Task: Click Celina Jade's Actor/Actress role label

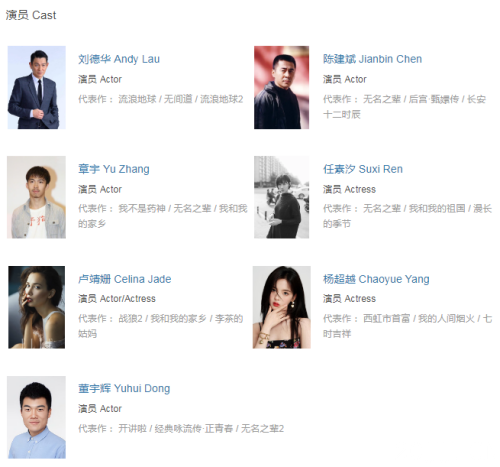Action: pyautogui.click(x=128, y=299)
